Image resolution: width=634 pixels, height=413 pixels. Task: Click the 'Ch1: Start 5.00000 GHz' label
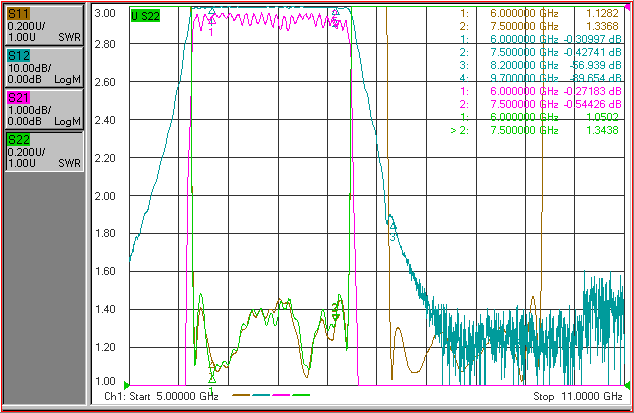161,396
